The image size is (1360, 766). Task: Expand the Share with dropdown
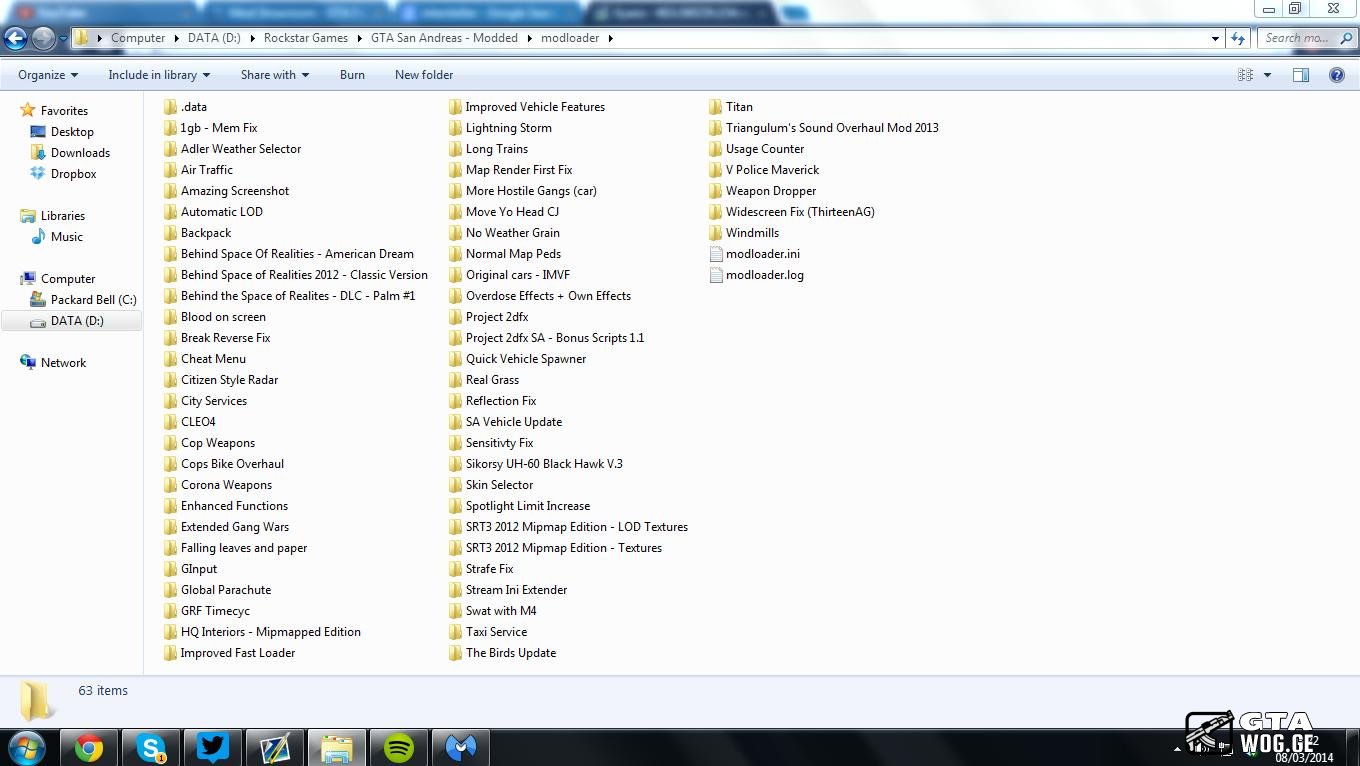click(274, 75)
